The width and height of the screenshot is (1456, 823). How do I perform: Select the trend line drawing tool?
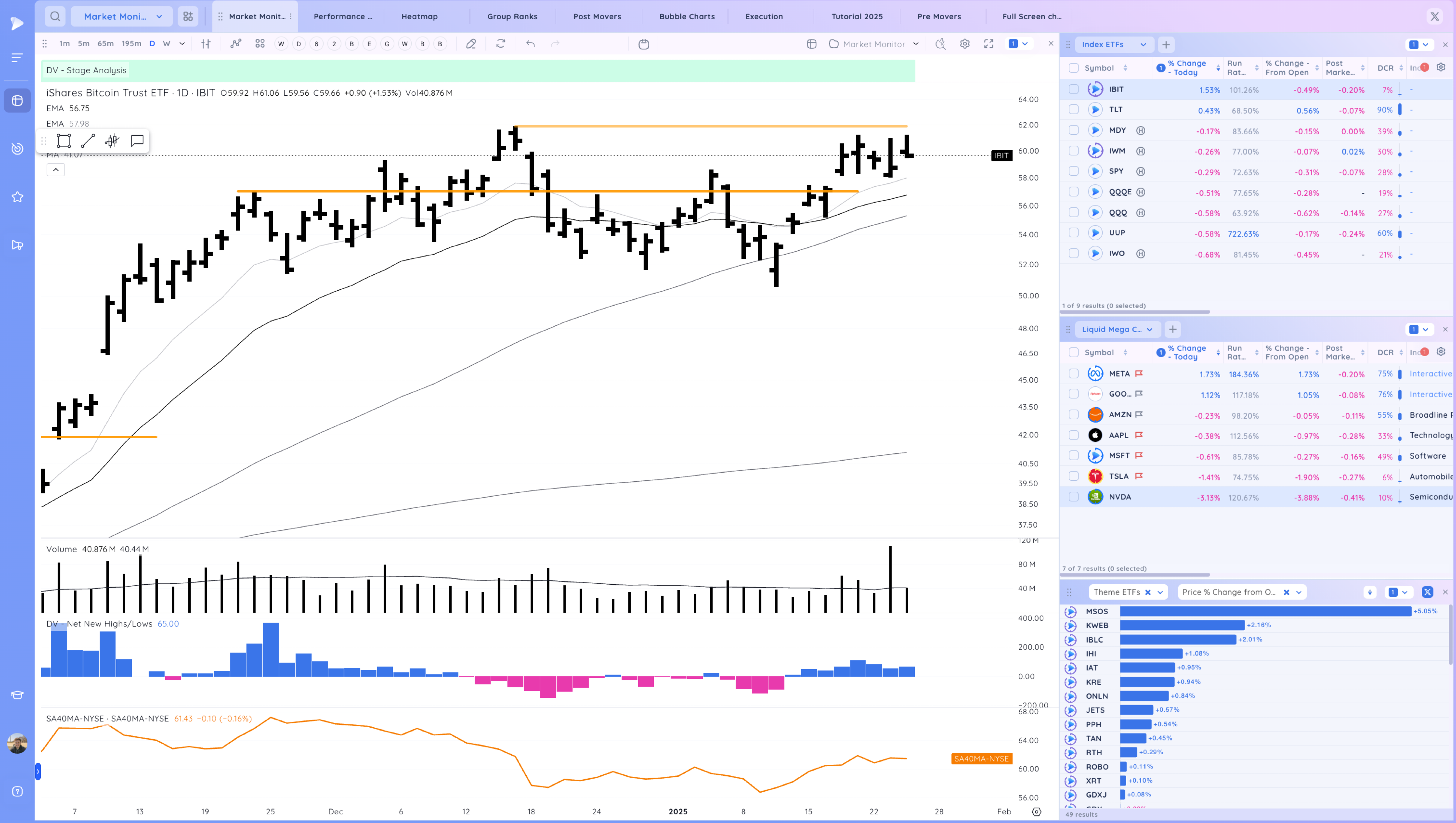pyautogui.click(x=88, y=141)
